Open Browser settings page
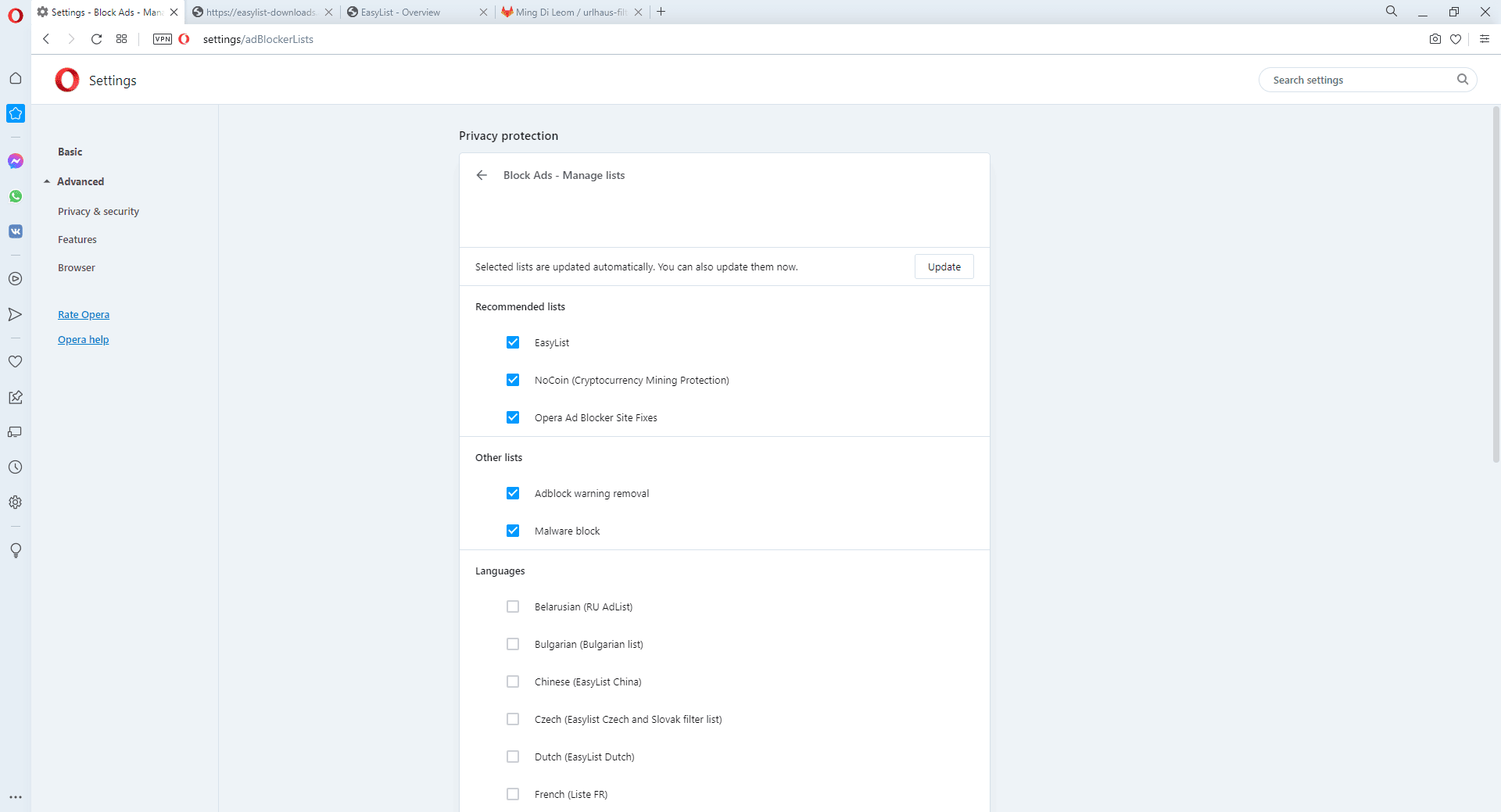 tap(77, 267)
